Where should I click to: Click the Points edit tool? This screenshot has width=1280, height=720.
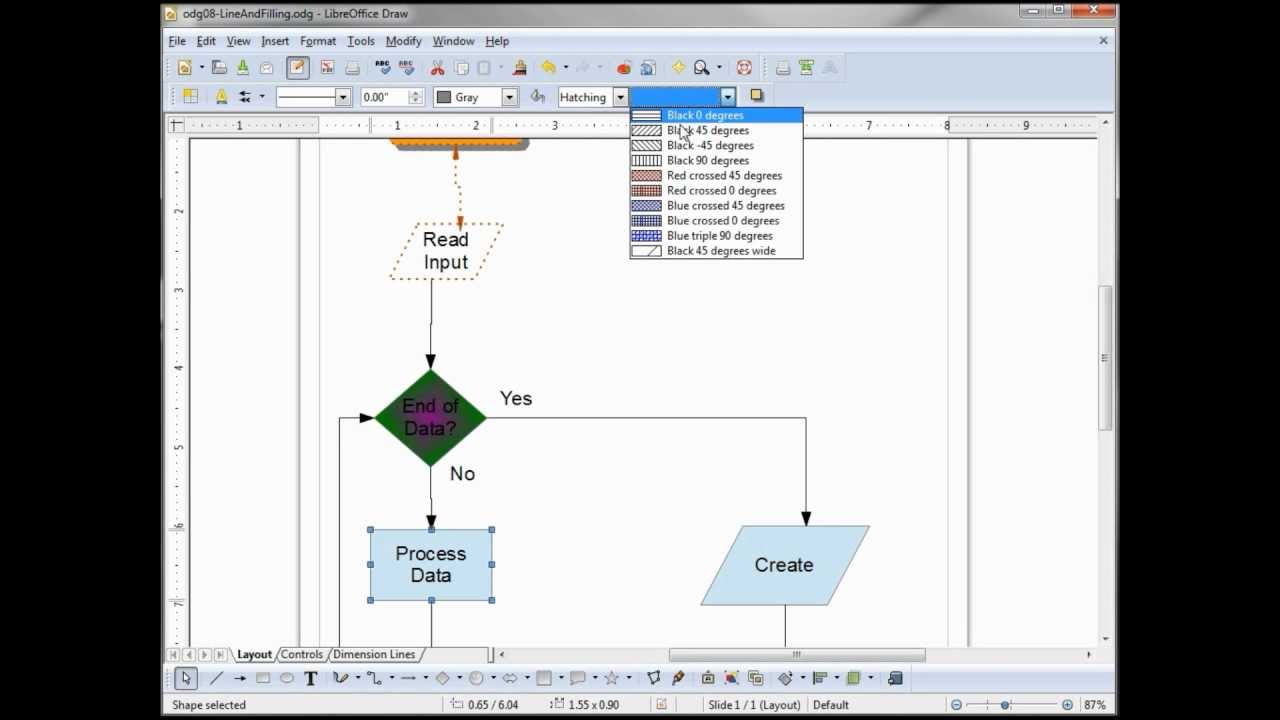(653, 678)
